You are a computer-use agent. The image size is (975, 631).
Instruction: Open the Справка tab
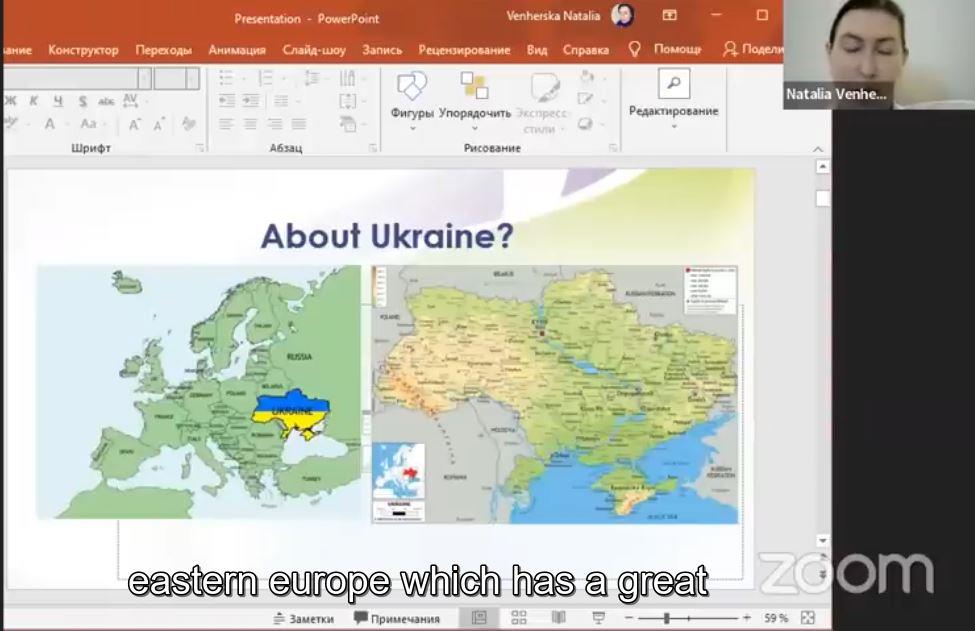pos(586,50)
